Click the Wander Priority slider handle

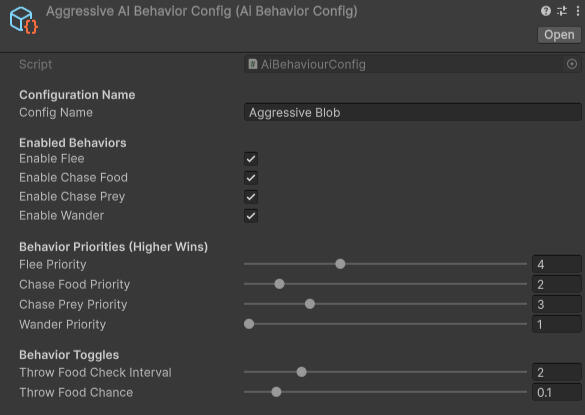coord(249,324)
